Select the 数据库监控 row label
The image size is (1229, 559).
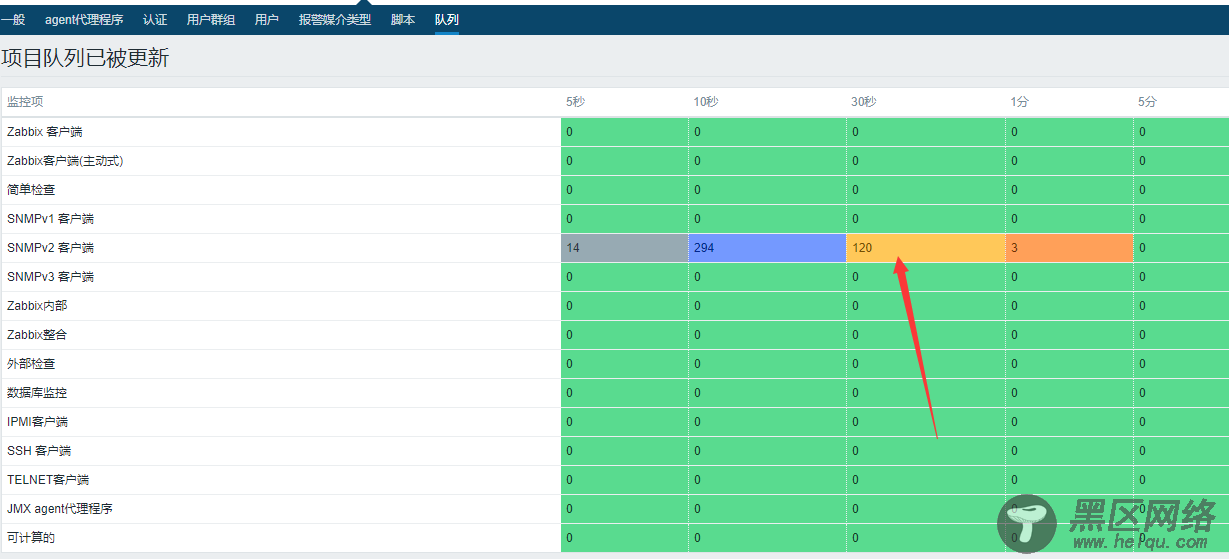click(x=37, y=393)
